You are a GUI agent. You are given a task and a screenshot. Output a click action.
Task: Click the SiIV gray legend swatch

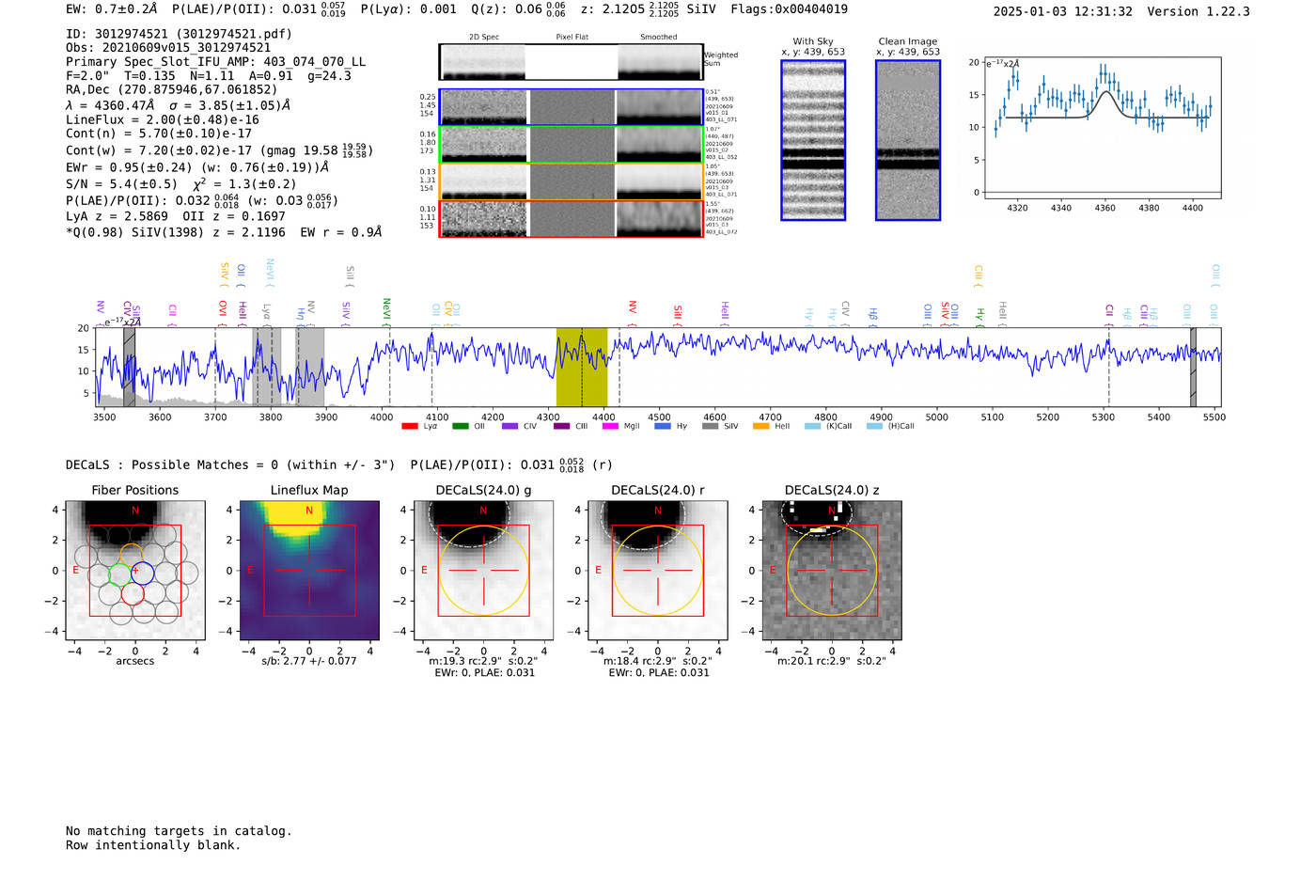(711, 426)
